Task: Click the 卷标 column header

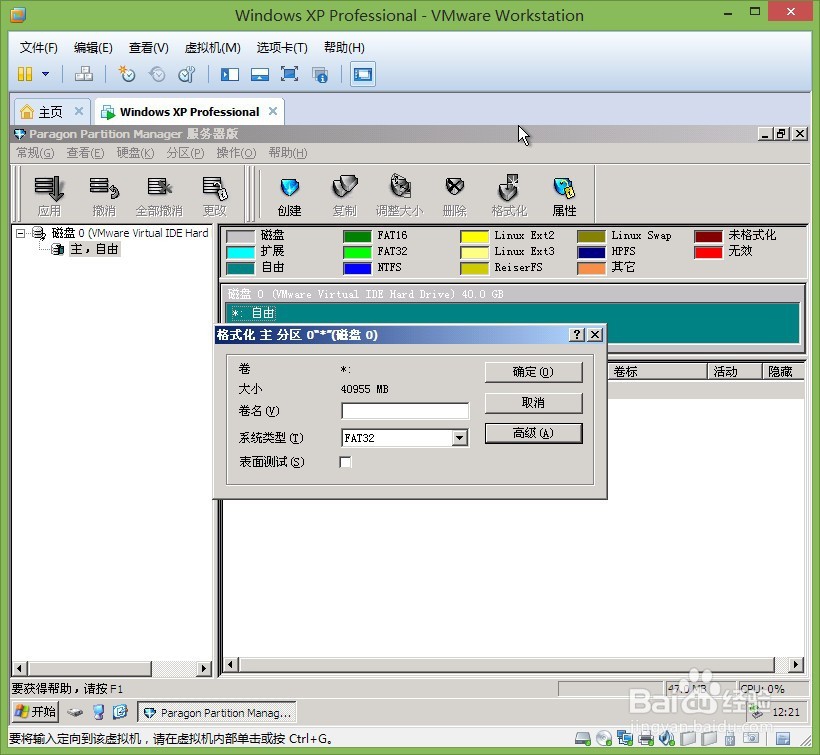Action: [657, 372]
